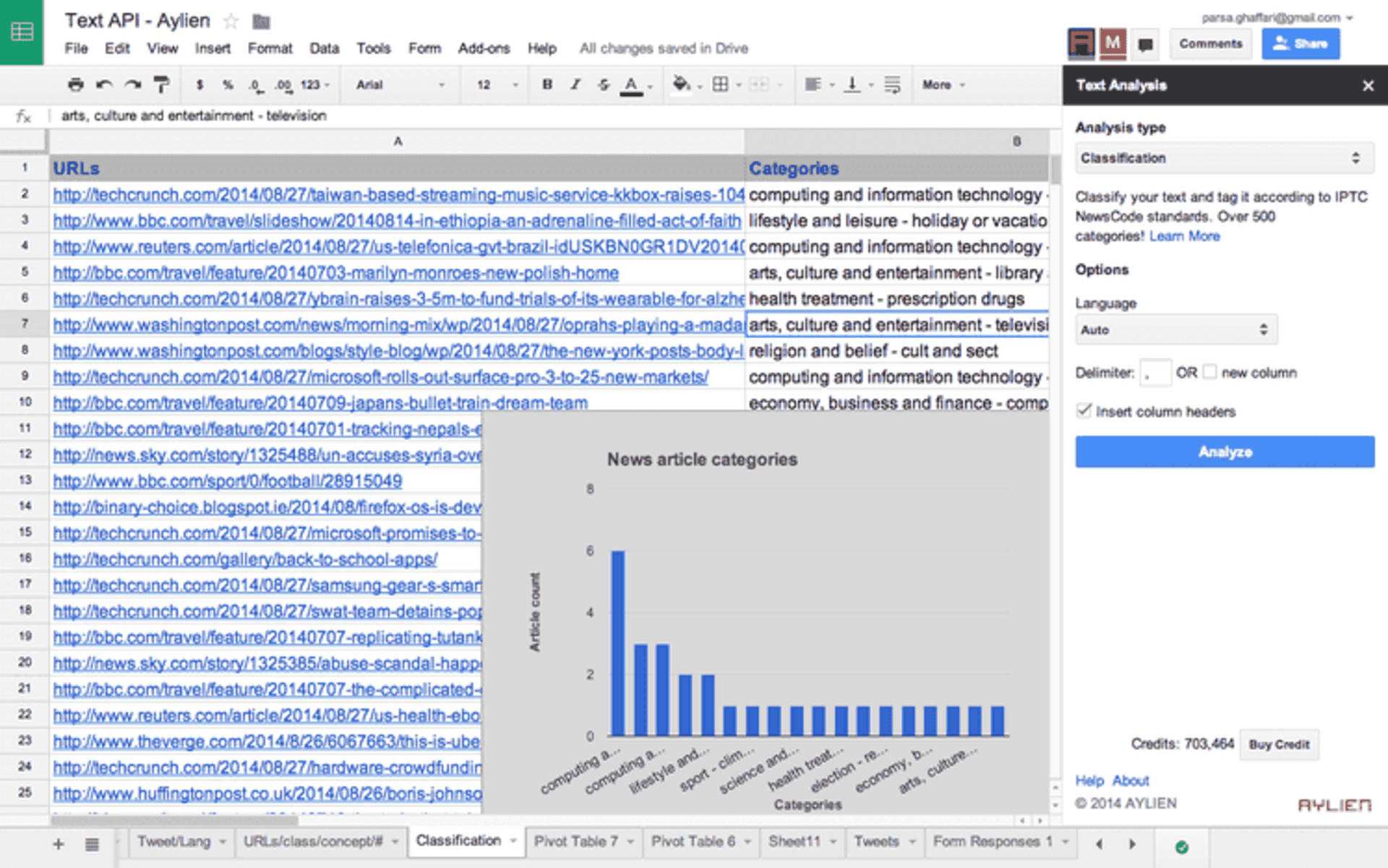Image resolution: width=1388 pixels, height=868 pixels.
Task: Apply strikethrough formatting
Action: 603,85
